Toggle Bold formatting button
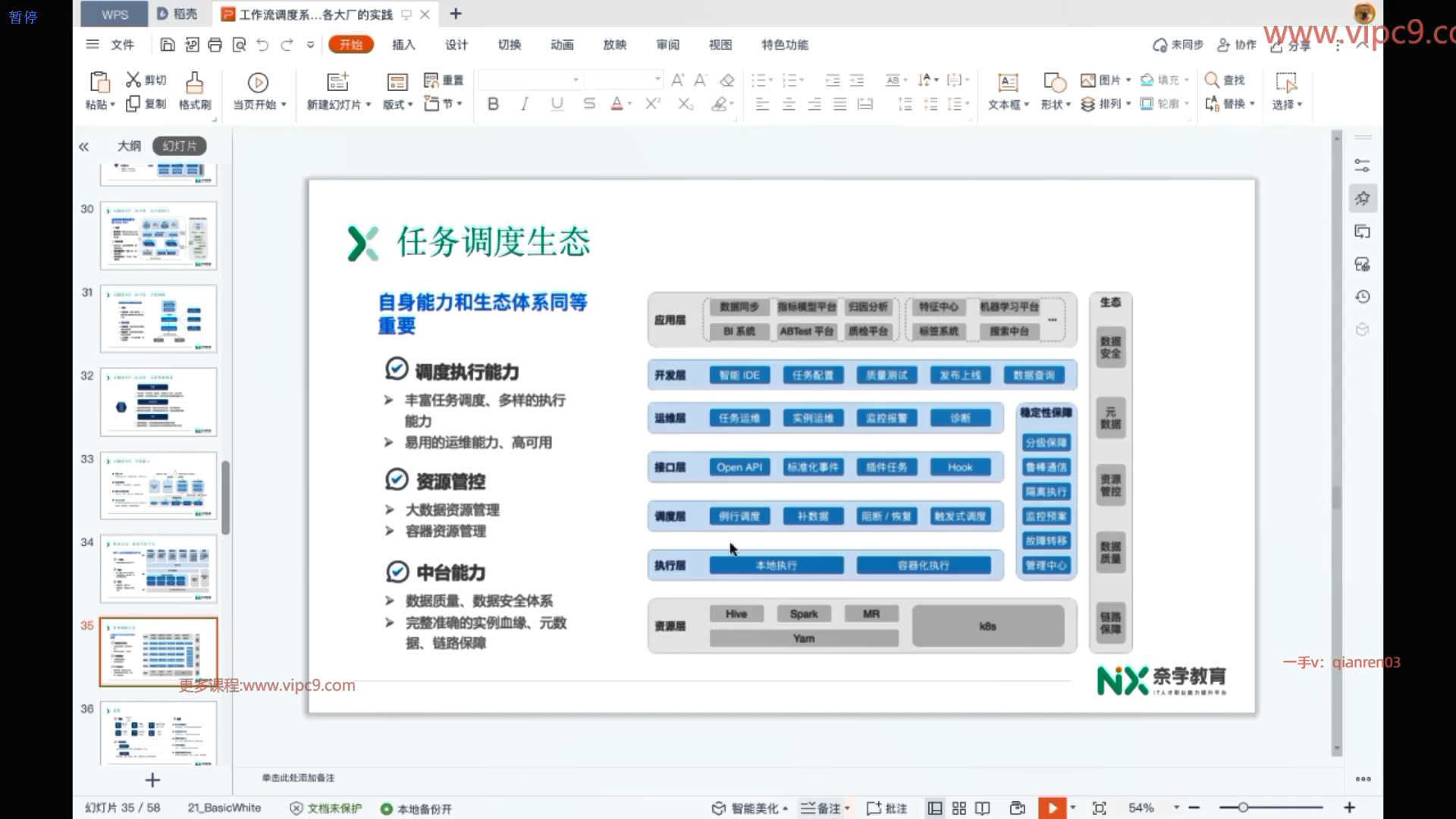 (493, 104)
